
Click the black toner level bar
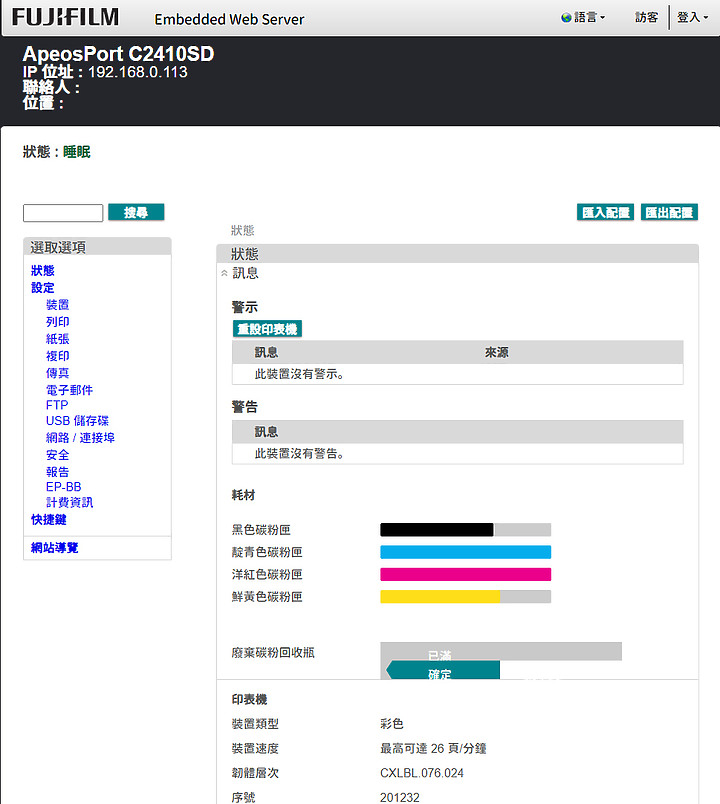click(466, 530)
